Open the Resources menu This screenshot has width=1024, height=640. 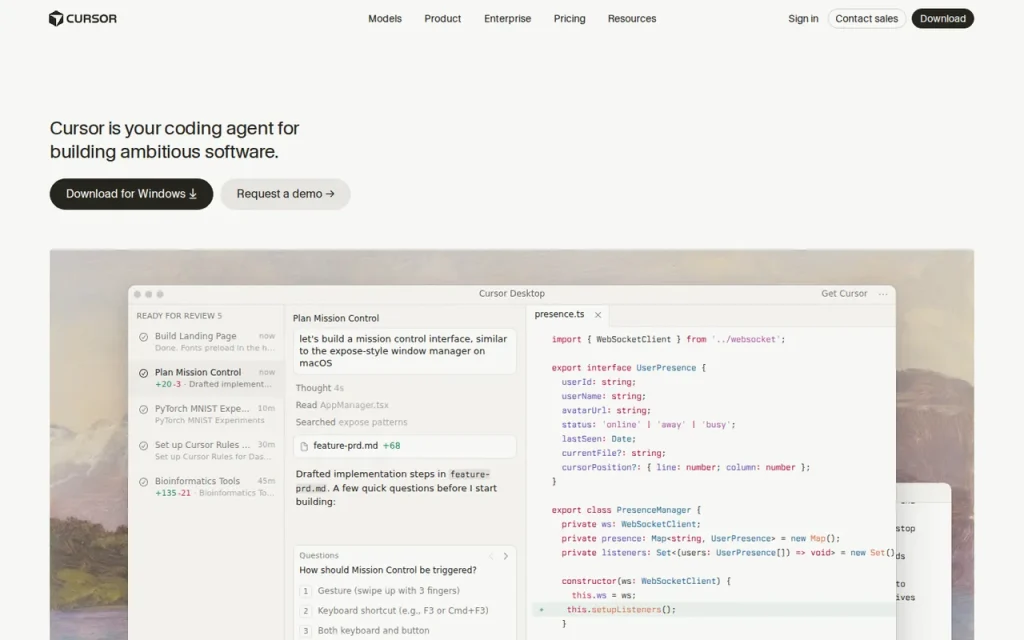pos(632,19)
